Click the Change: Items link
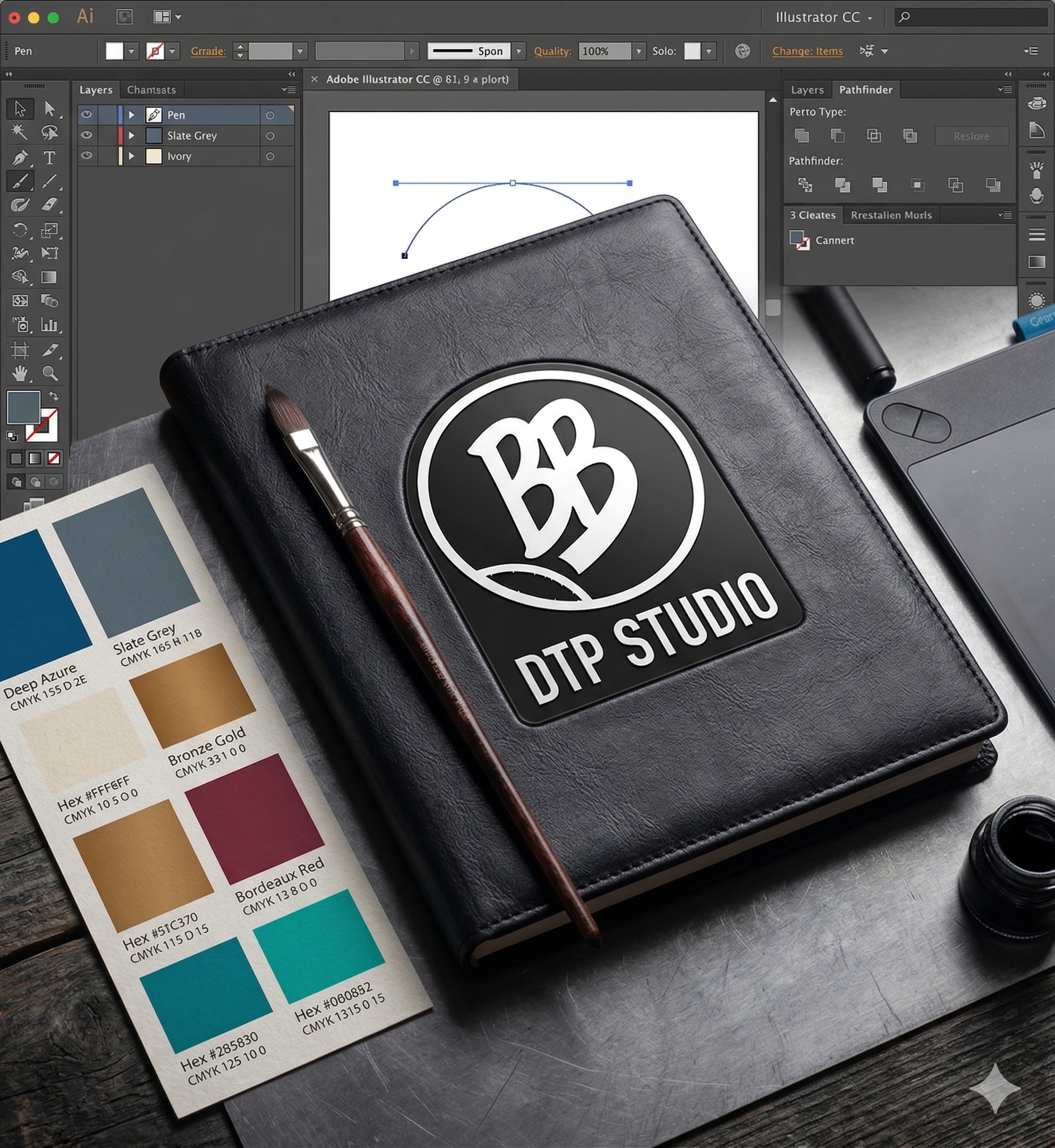Viewport: 1055px width, 1148px height. pyautogui.click(x=807, y=52)
